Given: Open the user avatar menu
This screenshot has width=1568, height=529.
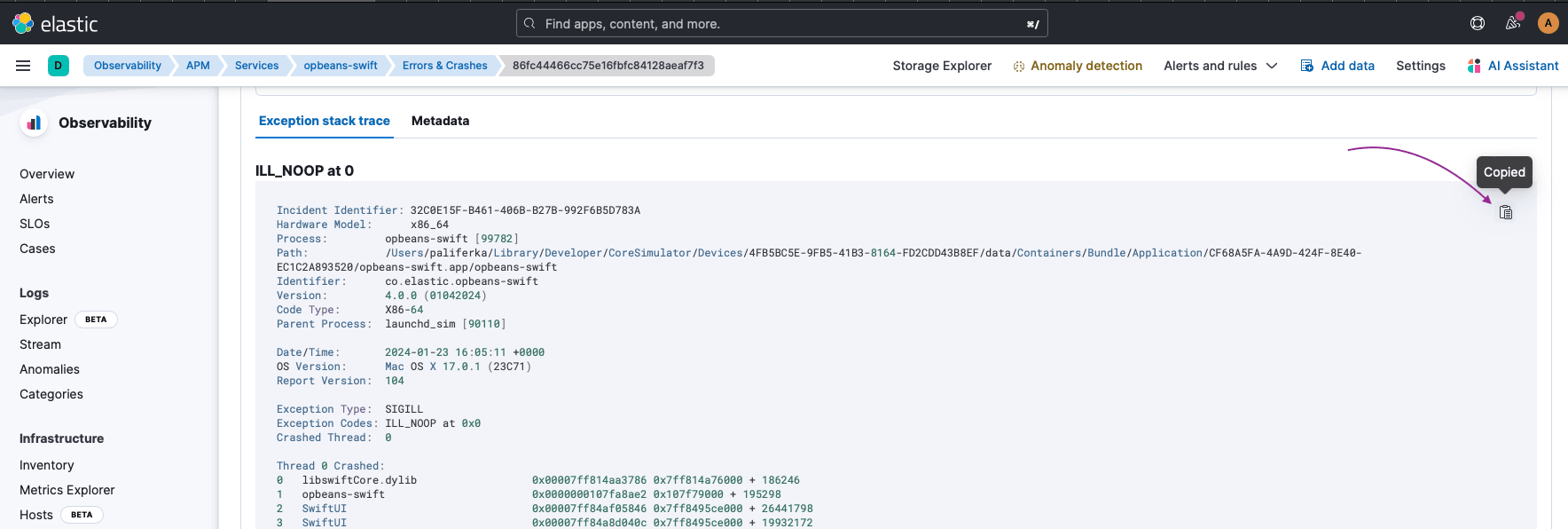Looking at the screenshot, I should [x=1548, y=23].
